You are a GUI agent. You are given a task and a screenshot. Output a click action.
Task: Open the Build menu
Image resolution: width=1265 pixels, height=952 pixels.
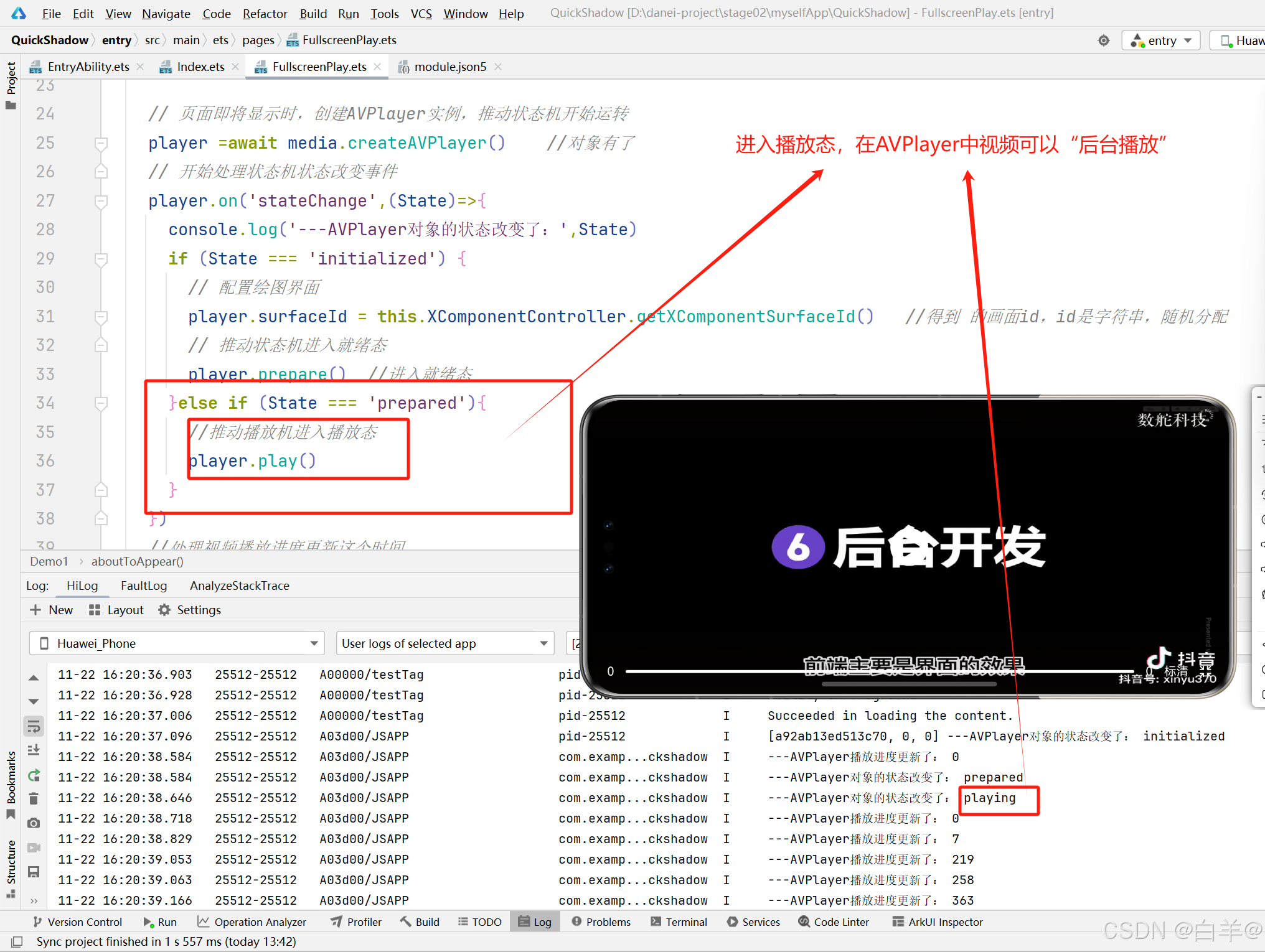tap(313, 13)
